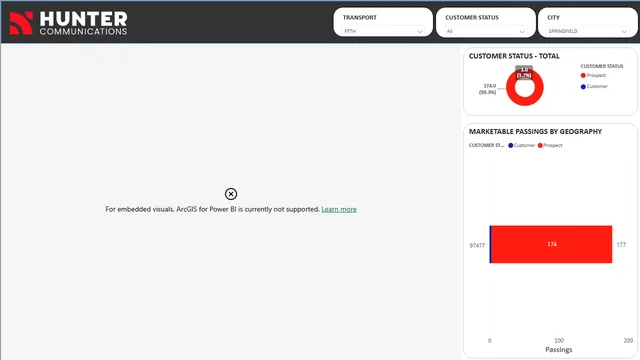
Task: Click the Marketable Passings by Geography title
Action: click(x=535, y=131)
